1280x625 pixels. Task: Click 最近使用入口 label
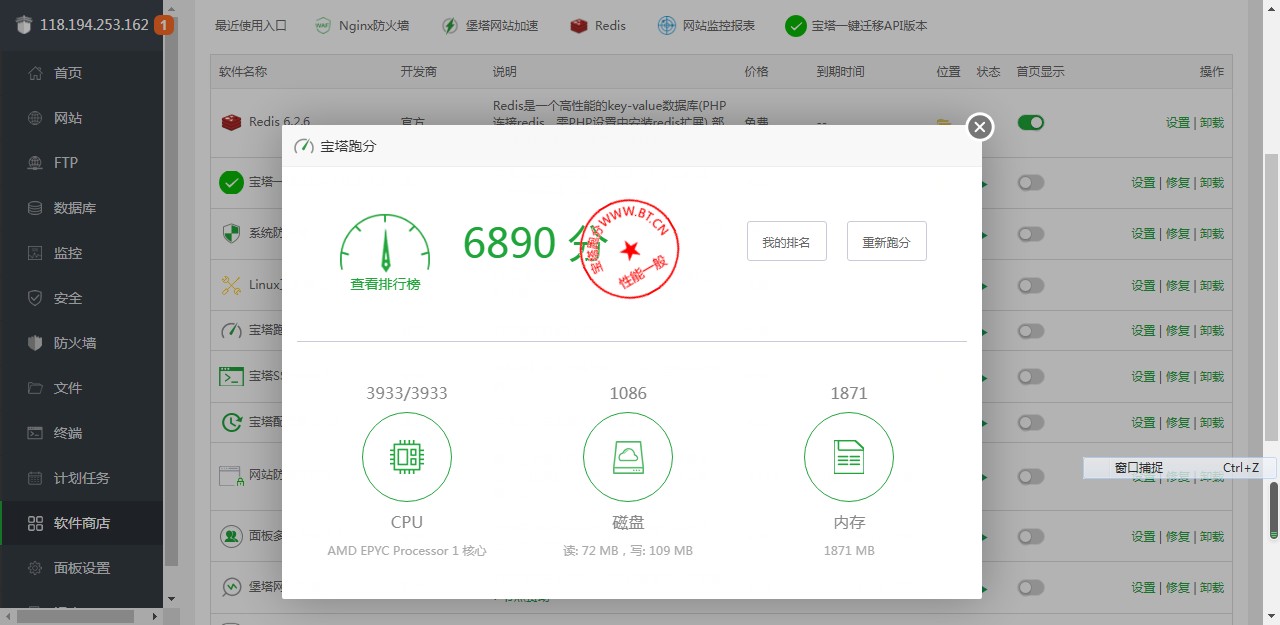251,26
